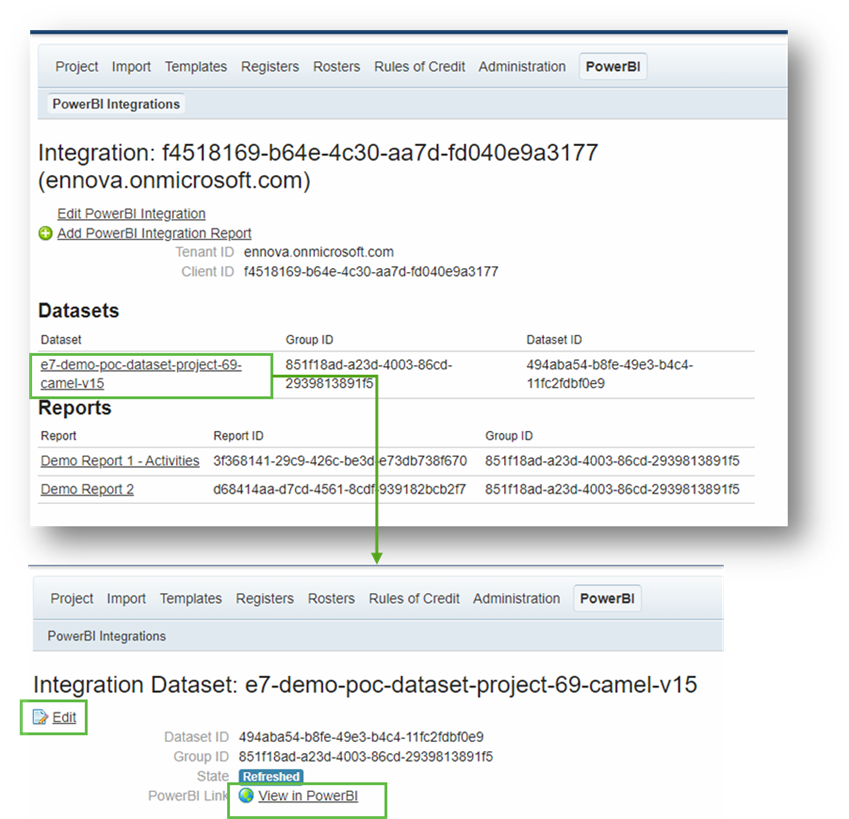Image resolution: width=849 pixels, height=819 pixels.
Task: Open Registers menu in lower panel
Action: tap(265, 599)
